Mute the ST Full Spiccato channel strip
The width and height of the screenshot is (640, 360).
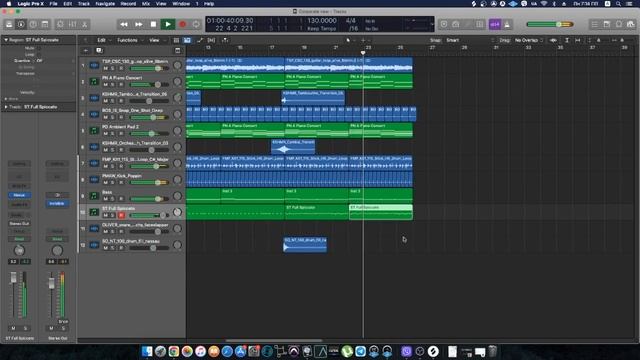13,328
